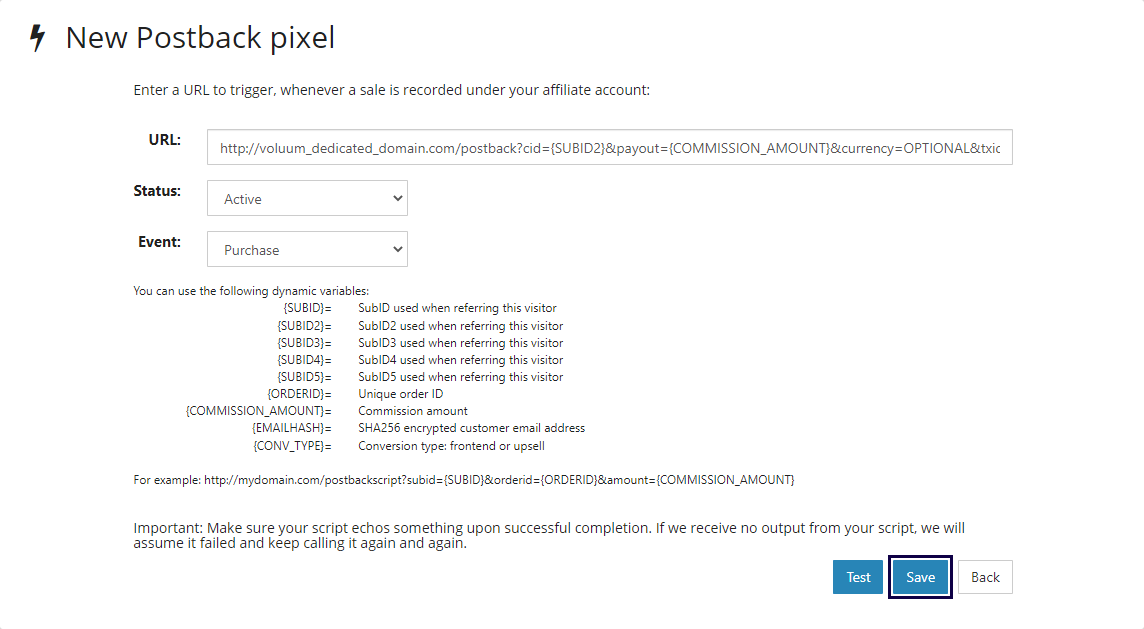Click the {EMAILHASH} variable name
Screen dimensions: 1144x629
[292, 428]
